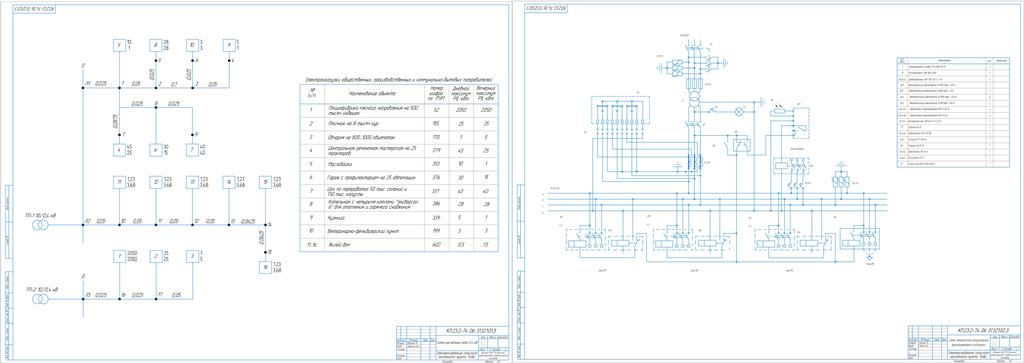Select the last consumers table row, 11..16
The height and width of the screenshot is (363, 1024).
click(403, 244)
